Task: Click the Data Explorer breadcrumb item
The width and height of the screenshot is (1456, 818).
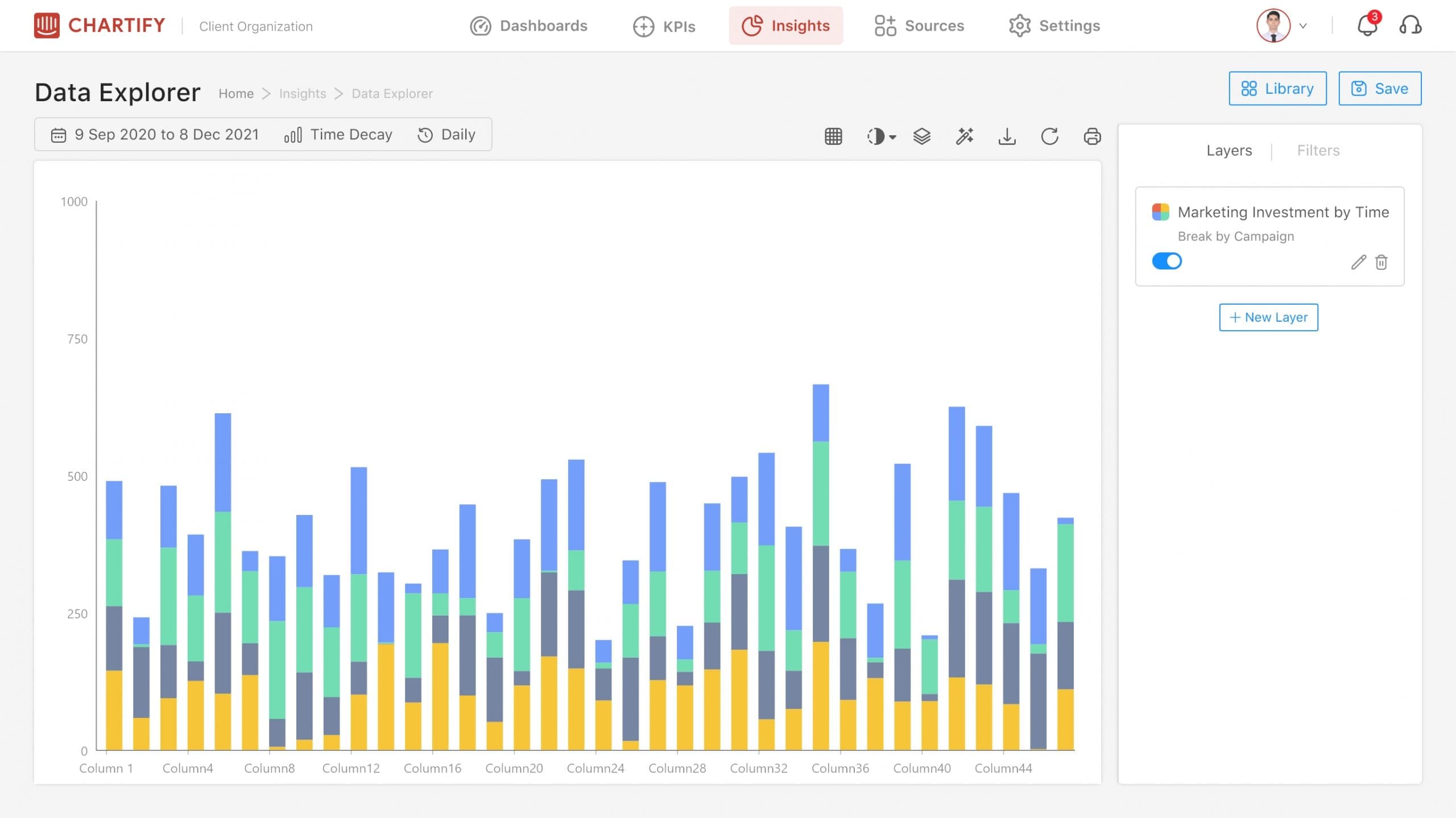Action: click(x=392, y=94)
